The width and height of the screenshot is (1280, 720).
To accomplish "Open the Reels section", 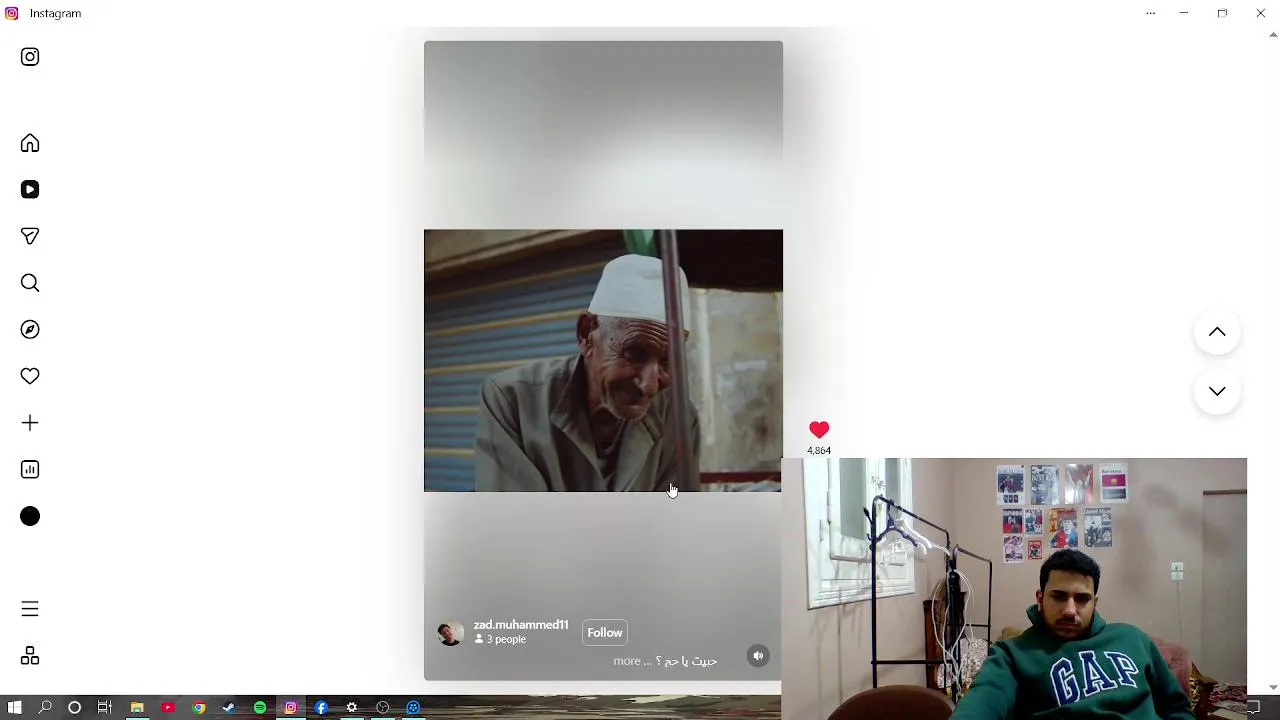I will coord(30,190).
